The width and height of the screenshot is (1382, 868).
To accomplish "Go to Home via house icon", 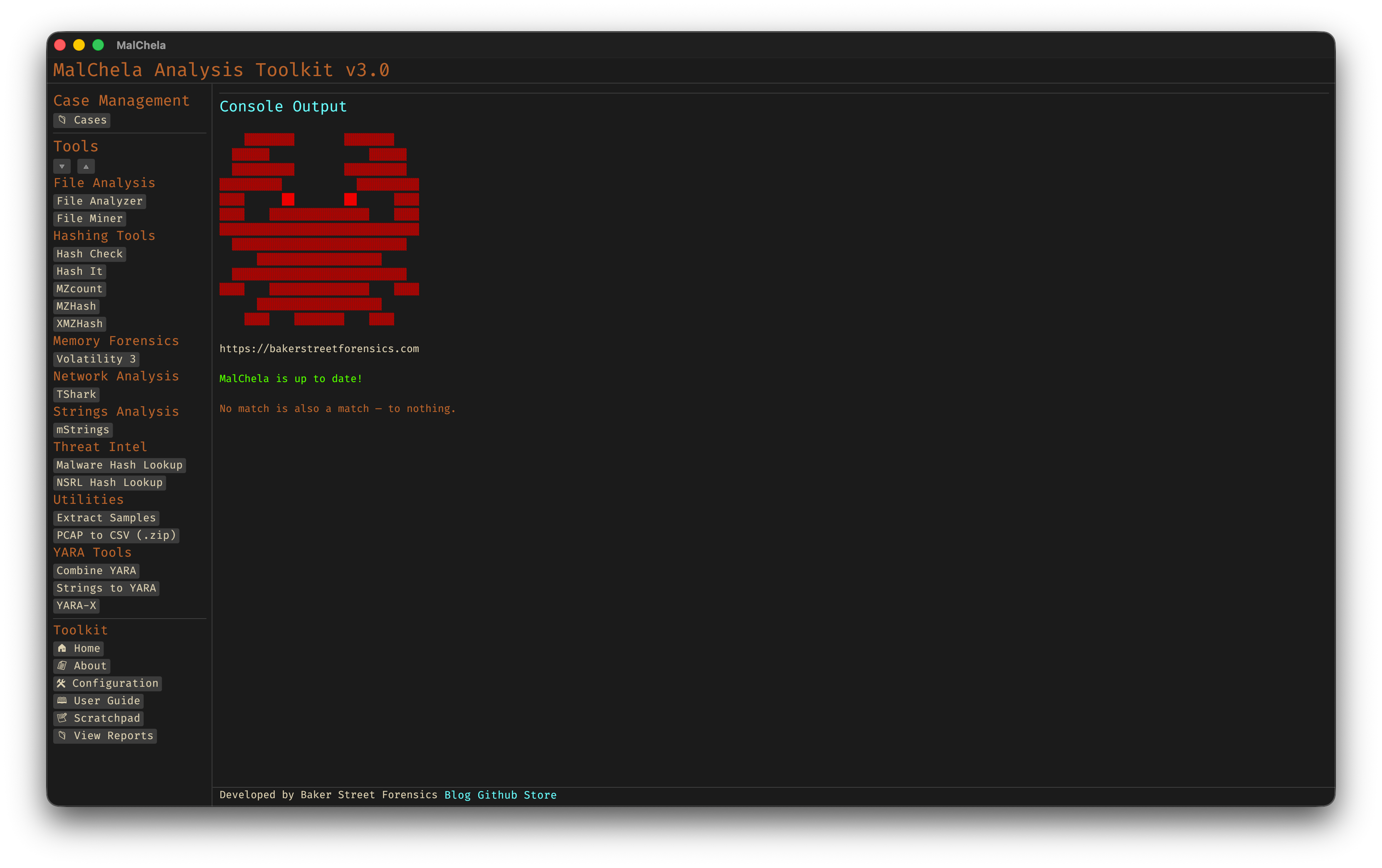I will click(79, 648).
